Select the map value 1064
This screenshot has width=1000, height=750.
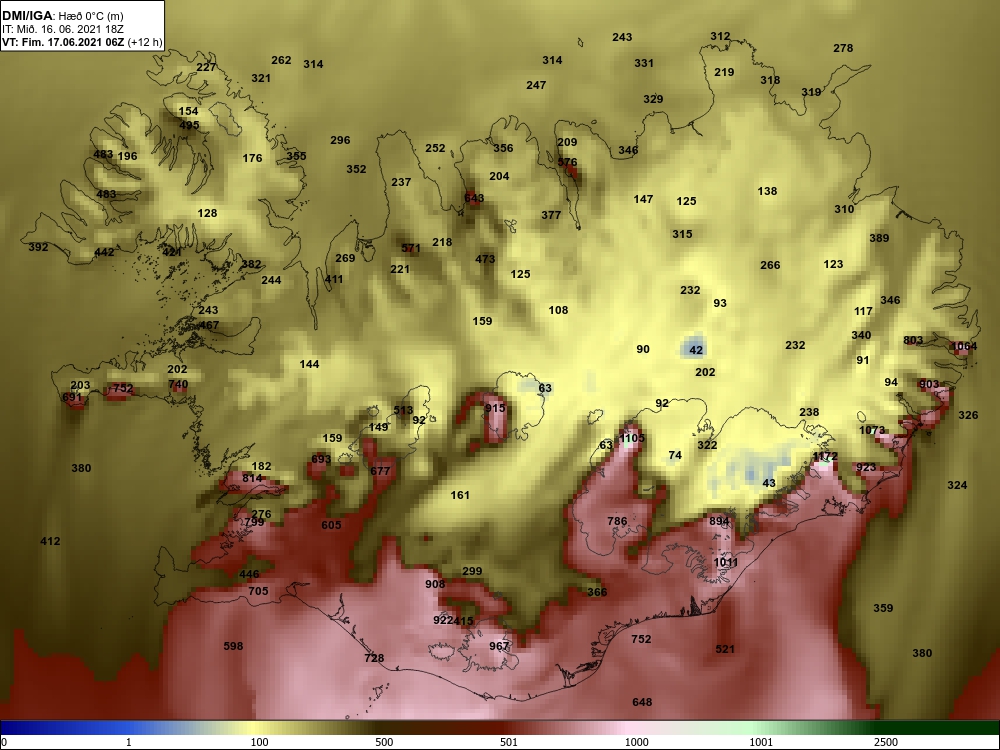tap(964, 346)
